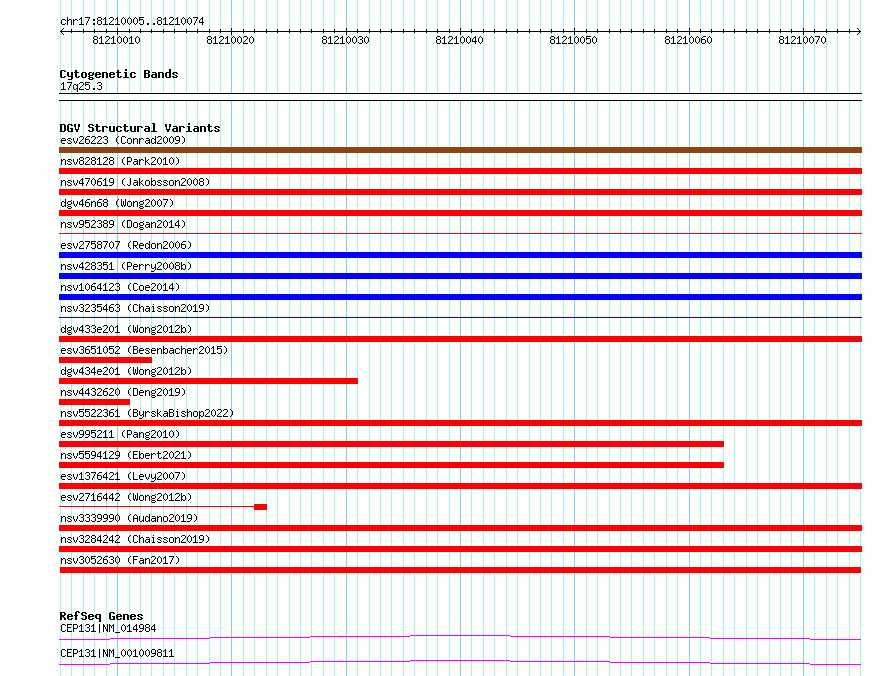This screenshot has height=676, width=890.
Task: Click nsv3284242 (Chaisson2019) label
Action: point(135,539)
